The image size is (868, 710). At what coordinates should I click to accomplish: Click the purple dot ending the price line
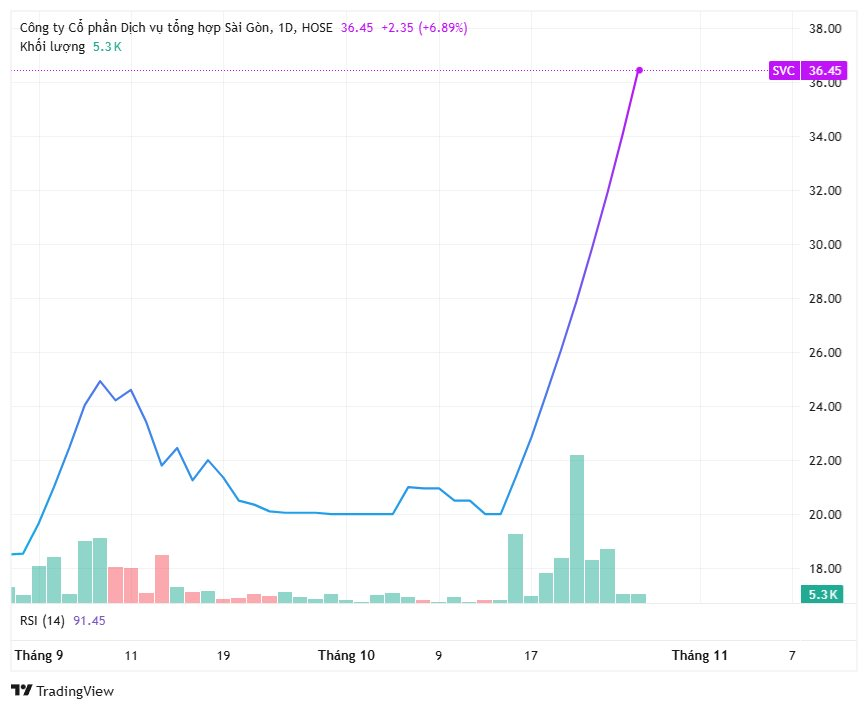click(639, 70)
